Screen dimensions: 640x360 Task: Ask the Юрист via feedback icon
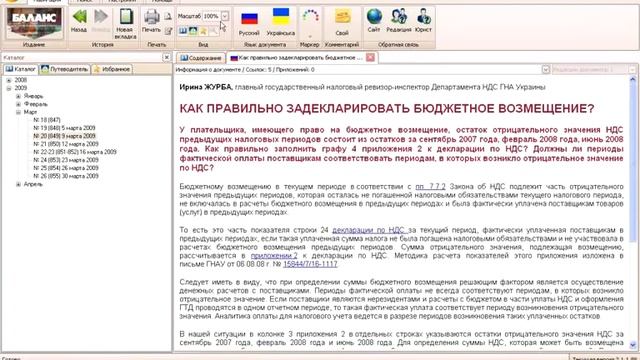[x=424, y=17]
